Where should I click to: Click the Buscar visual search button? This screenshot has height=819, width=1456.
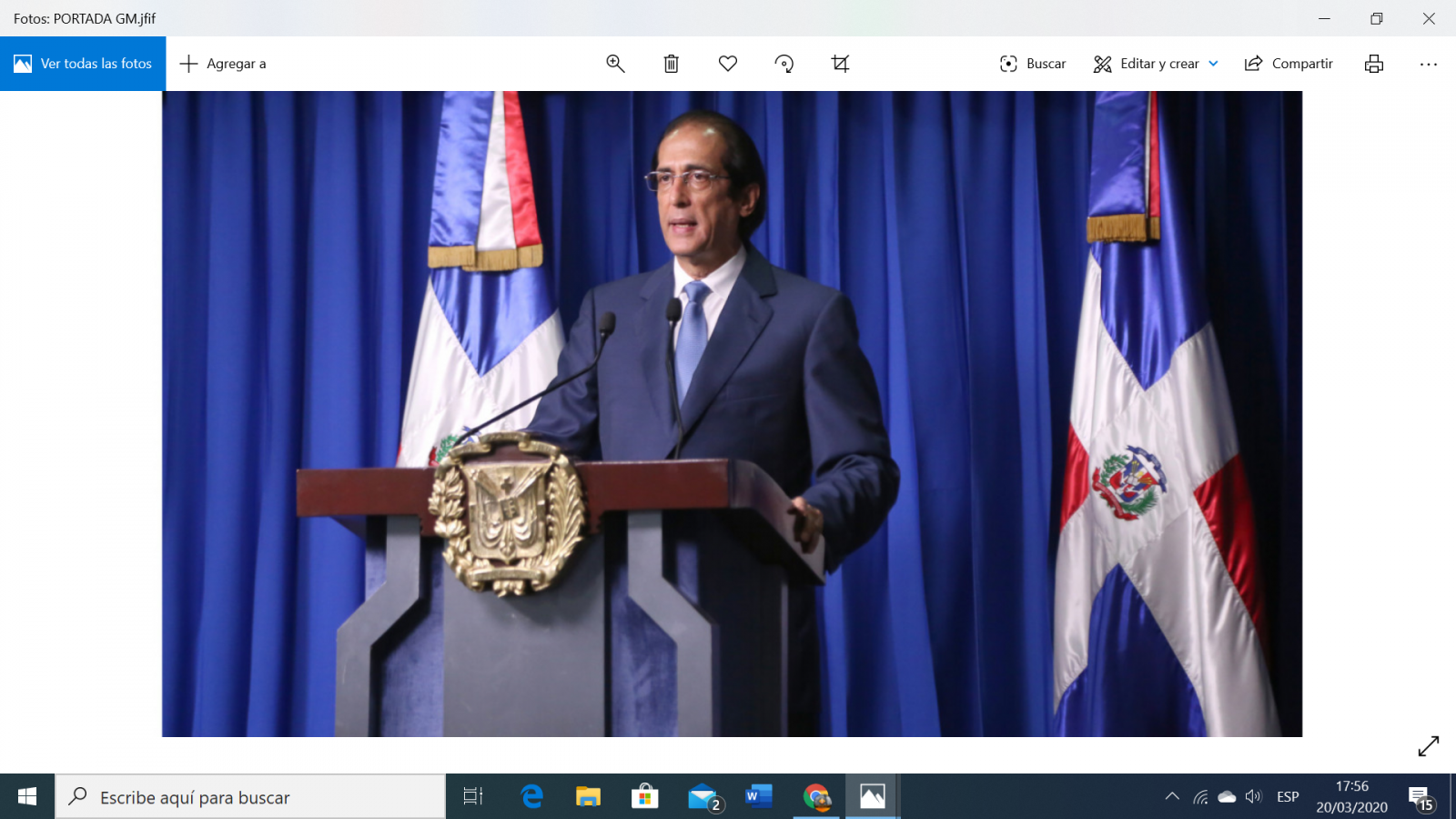pos(1033,64)
